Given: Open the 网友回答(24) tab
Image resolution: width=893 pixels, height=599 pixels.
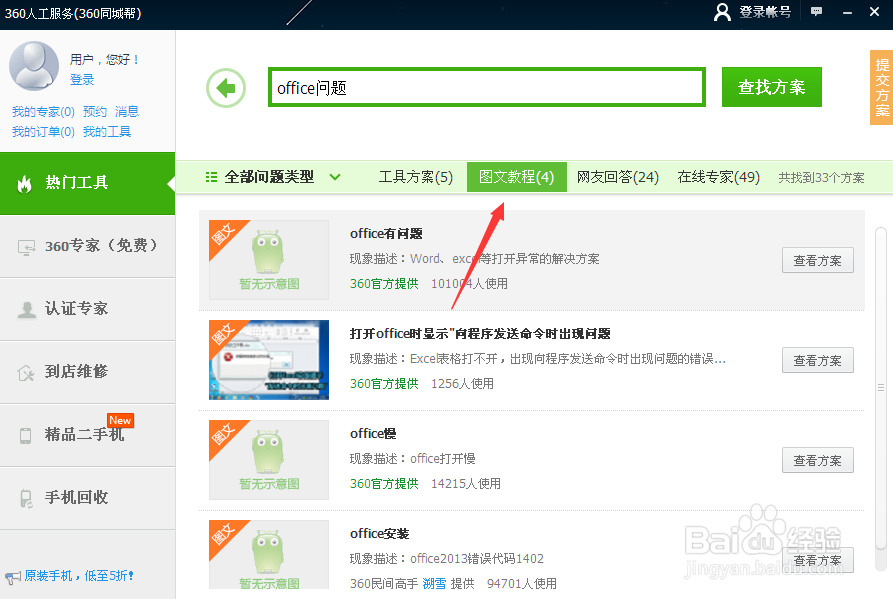Looking at the screenshot, I should 618,177.
